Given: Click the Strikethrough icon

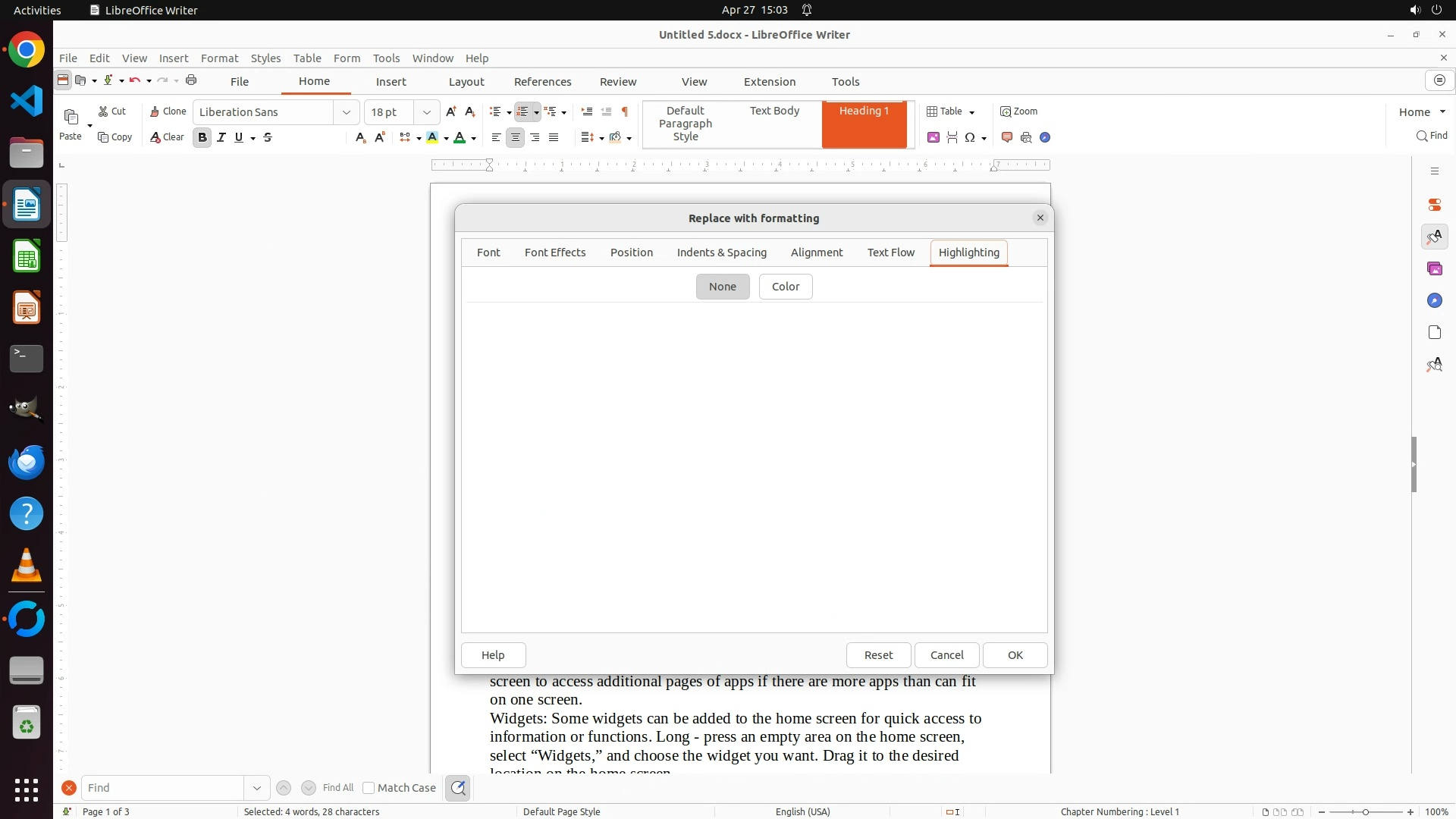Looking at the screenshot, I should [268, 137].
